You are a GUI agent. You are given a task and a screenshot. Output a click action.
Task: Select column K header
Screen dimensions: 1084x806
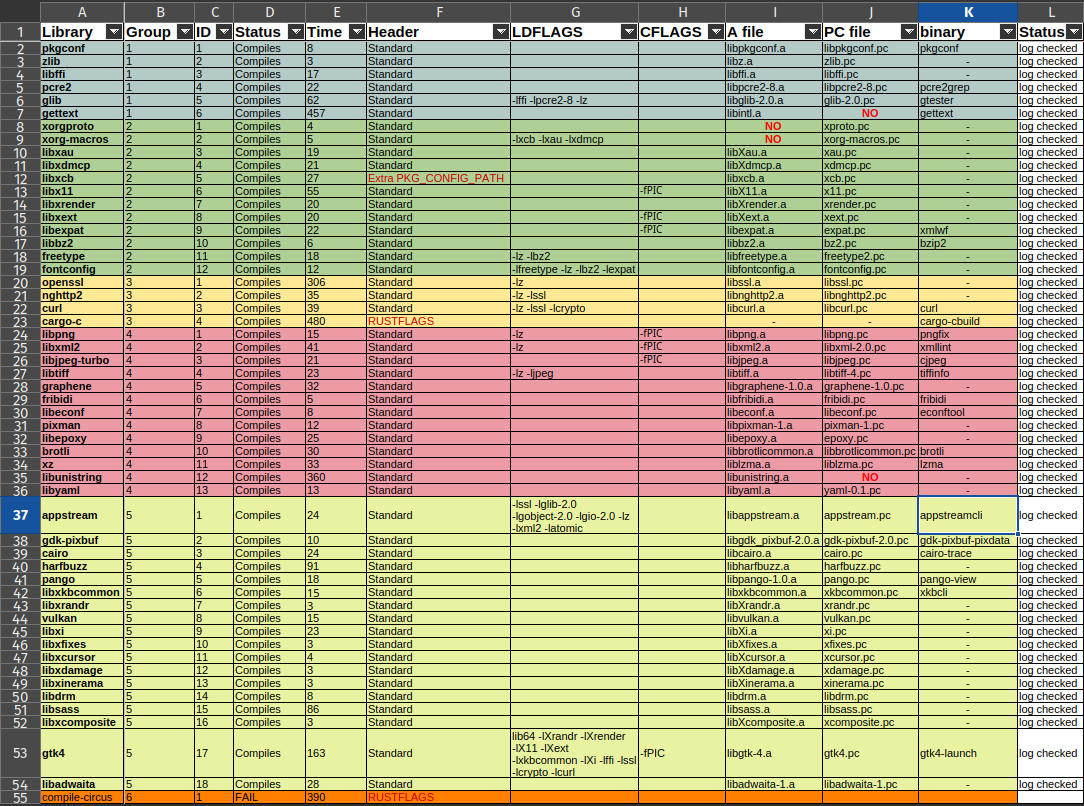[x=967, y=11]
